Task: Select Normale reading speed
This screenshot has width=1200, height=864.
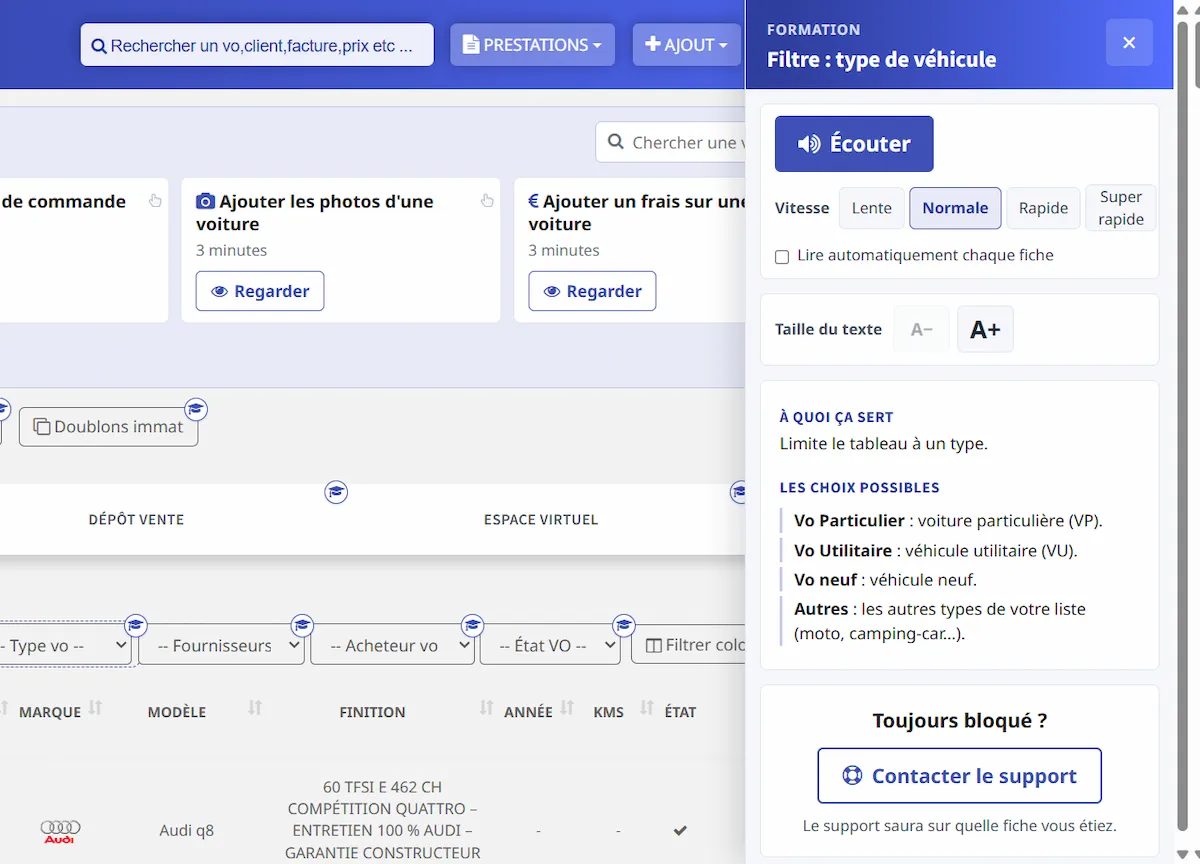Action: tap(955, 208)
